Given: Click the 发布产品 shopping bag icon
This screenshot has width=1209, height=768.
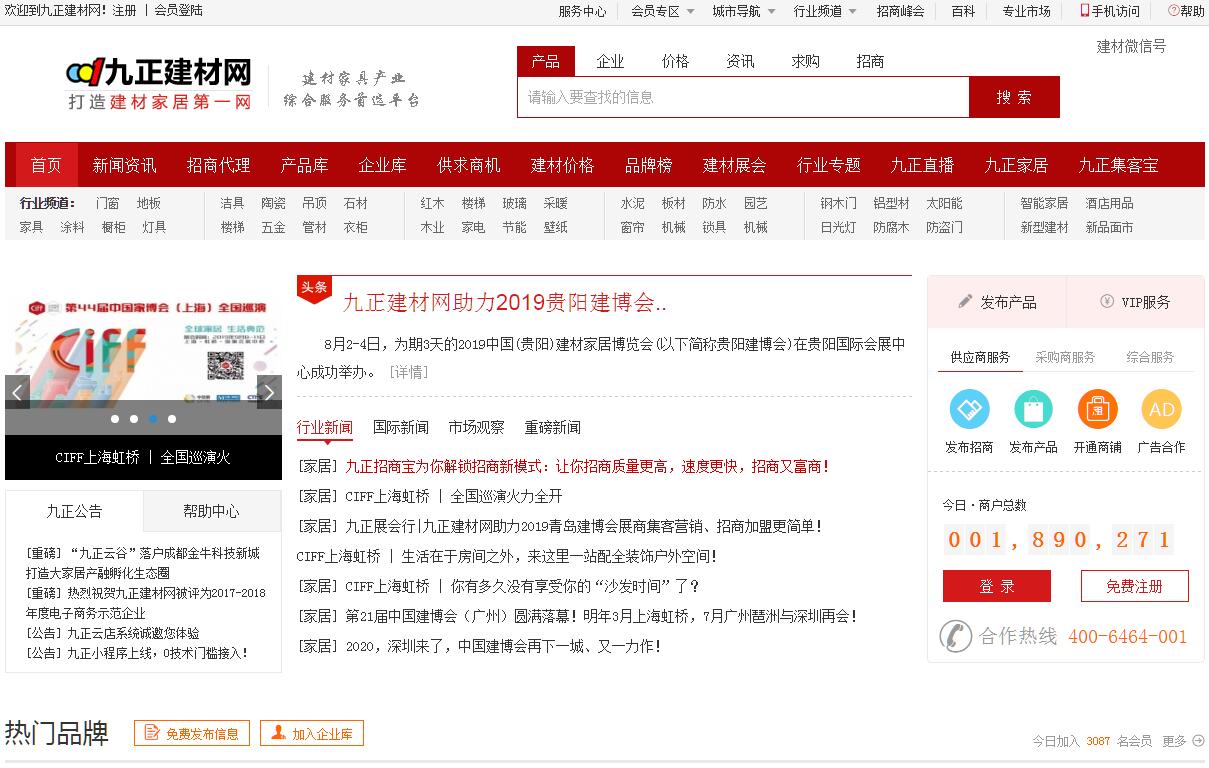Looking at the screenshot, I should click(1033, 410).
